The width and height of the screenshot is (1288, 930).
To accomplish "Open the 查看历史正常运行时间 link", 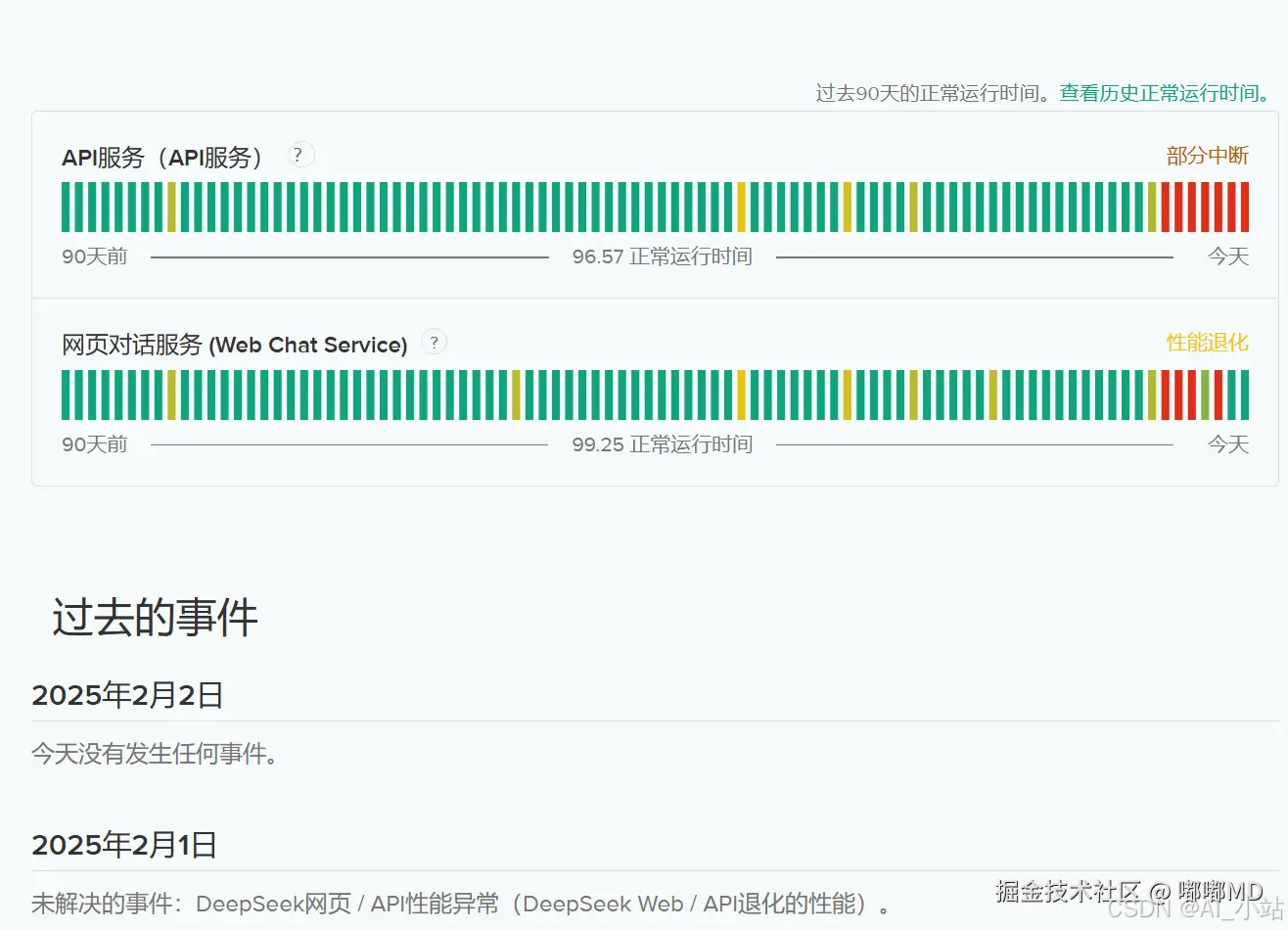I will (x=1166, y=93).
